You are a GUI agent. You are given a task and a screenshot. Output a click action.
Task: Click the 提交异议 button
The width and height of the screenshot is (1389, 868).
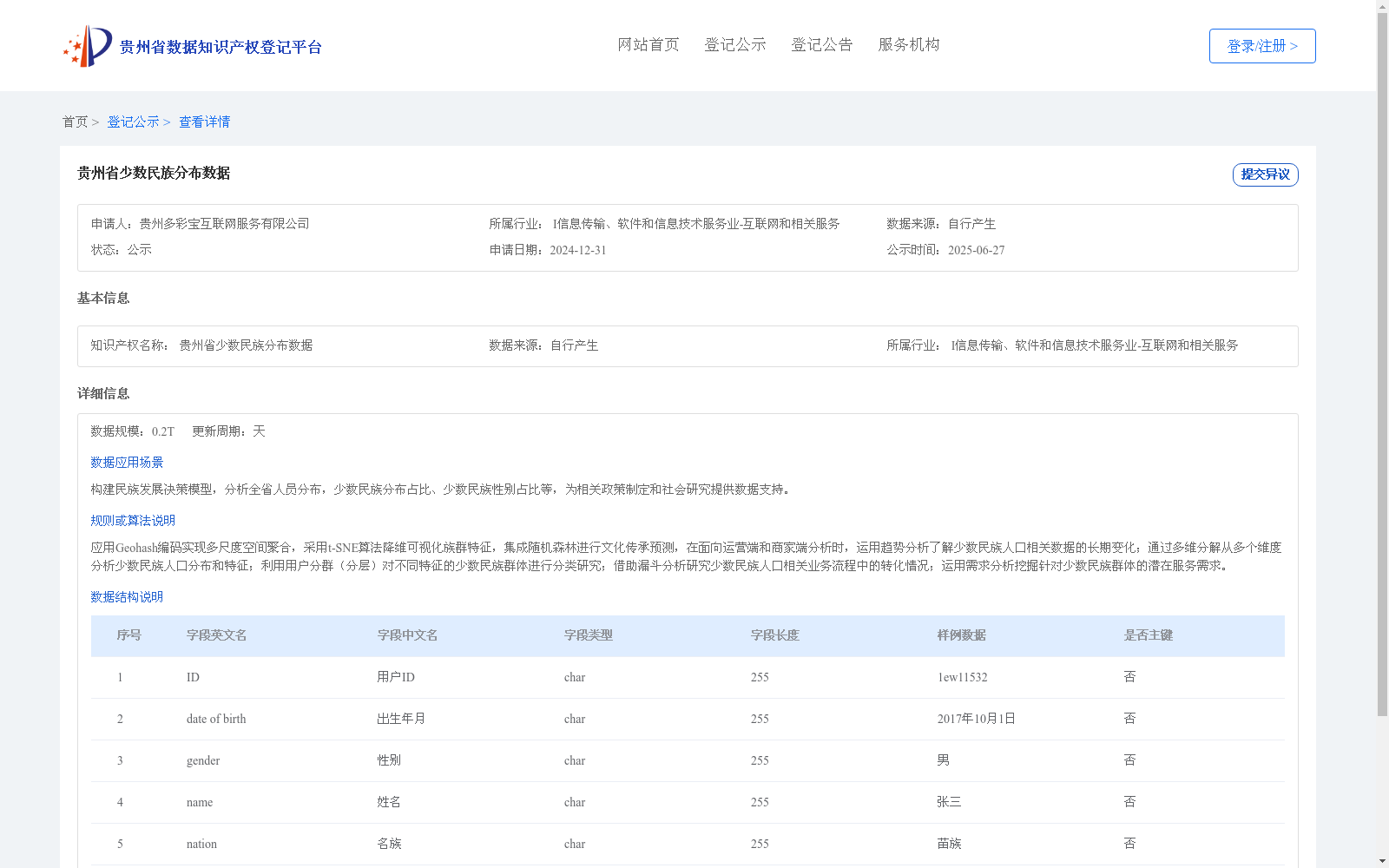pos(1265,174)
